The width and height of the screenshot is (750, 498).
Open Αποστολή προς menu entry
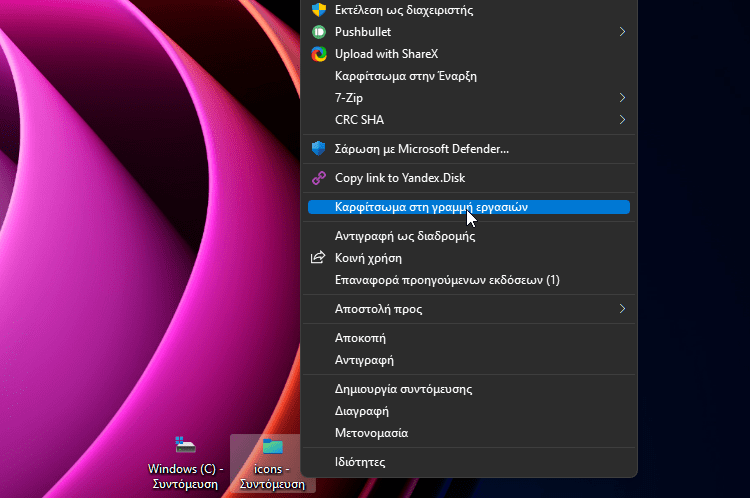click(469, 309)
